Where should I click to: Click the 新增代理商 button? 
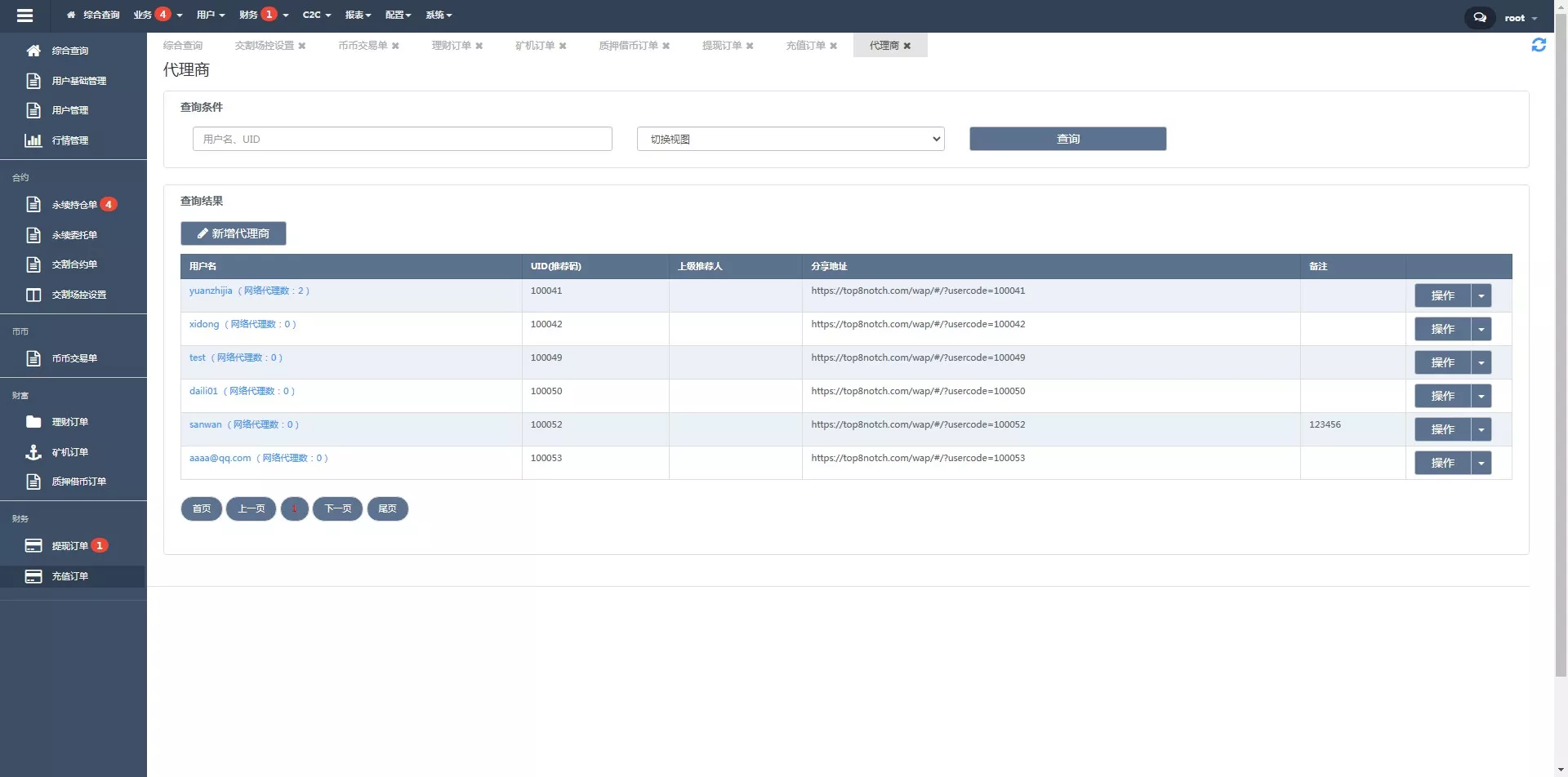(x=234, y=233)
